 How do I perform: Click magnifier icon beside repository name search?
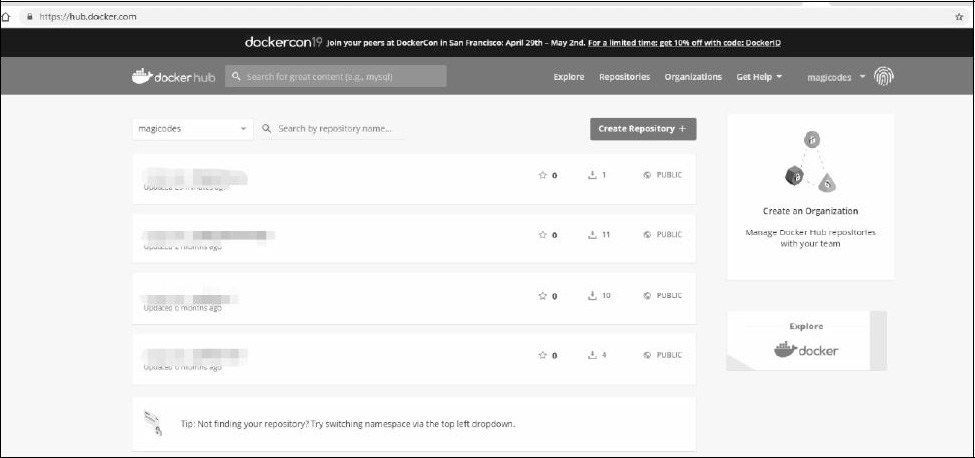tap(267, 129)
